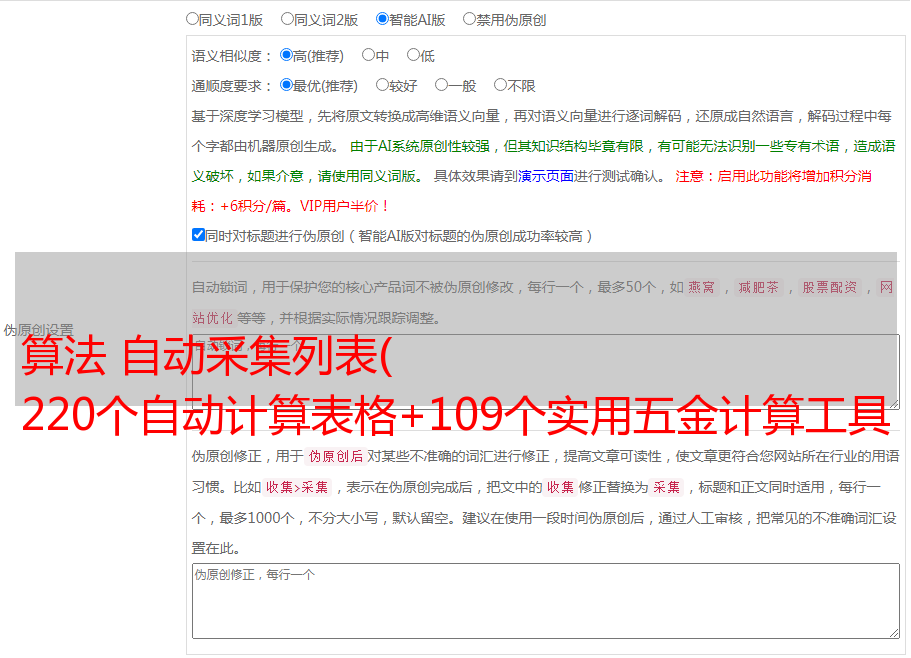Set 通顺度要求 to 最优(推荐)
The width and height of the screenshot is (911, 658).
click(286, 85)
